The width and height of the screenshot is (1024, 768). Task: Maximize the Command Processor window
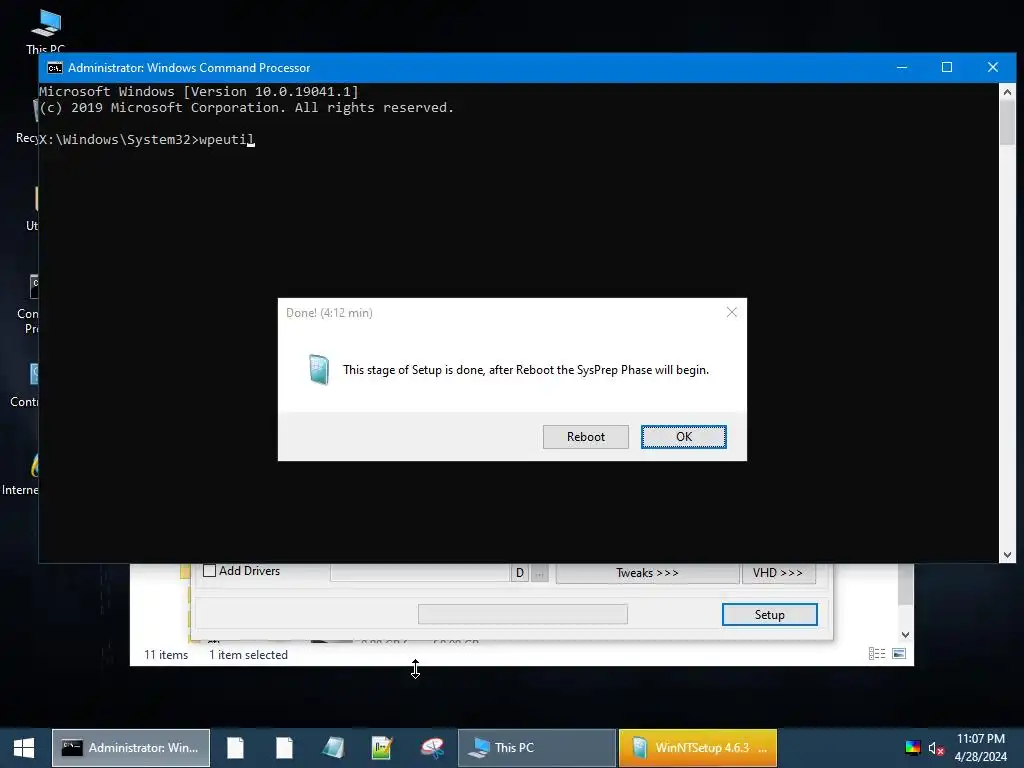click(x=947, y=67)
